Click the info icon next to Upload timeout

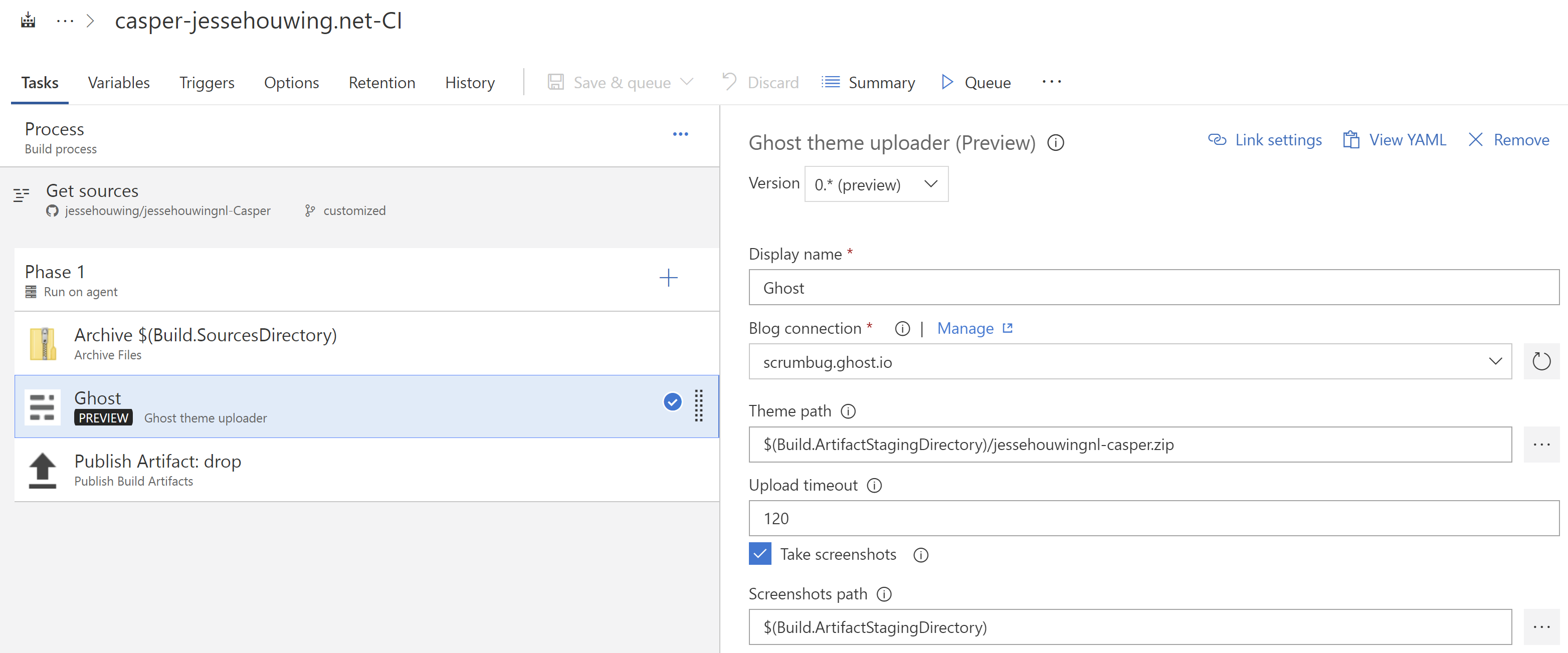coord(874,486)
